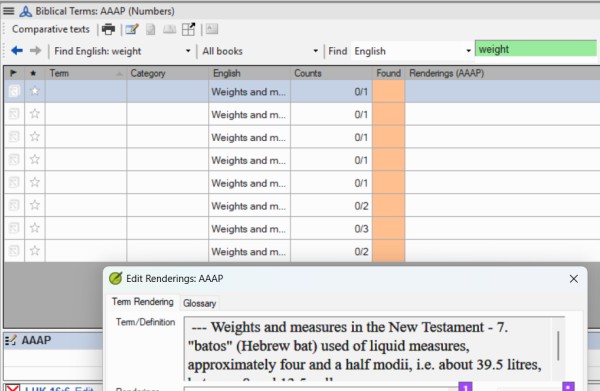The height and width of the screenshot is (391, 600).
Task: Open the 'All books' dropdown
Action: tap(315, 51)
